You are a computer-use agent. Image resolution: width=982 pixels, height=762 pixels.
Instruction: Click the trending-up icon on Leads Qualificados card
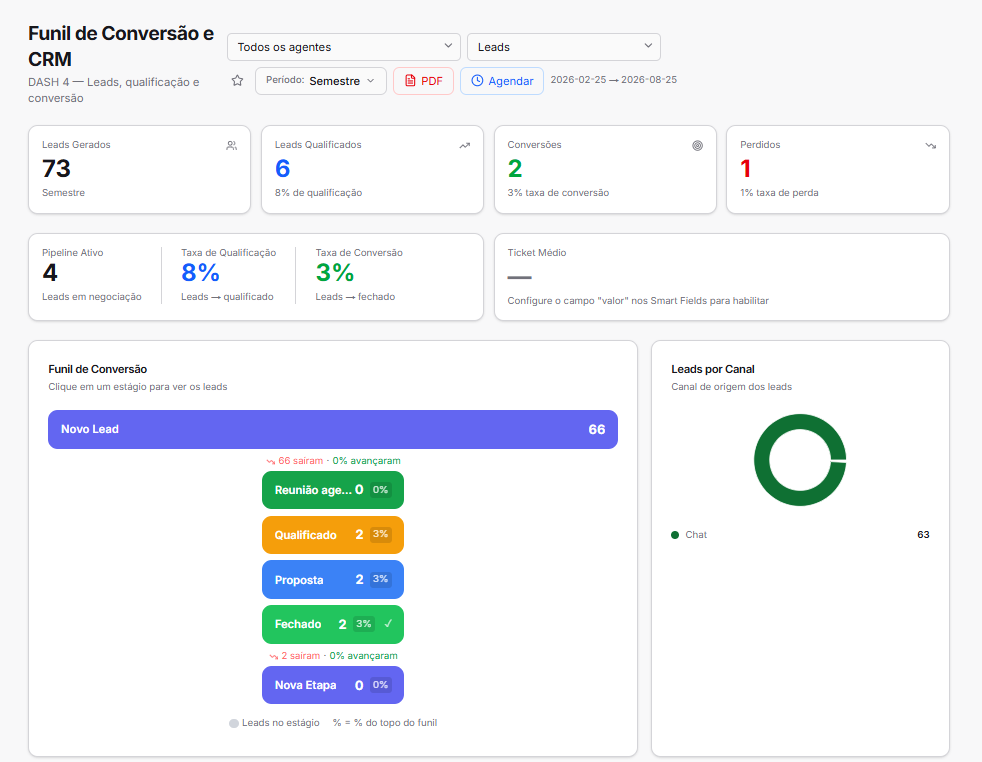[x=465, y=145]
